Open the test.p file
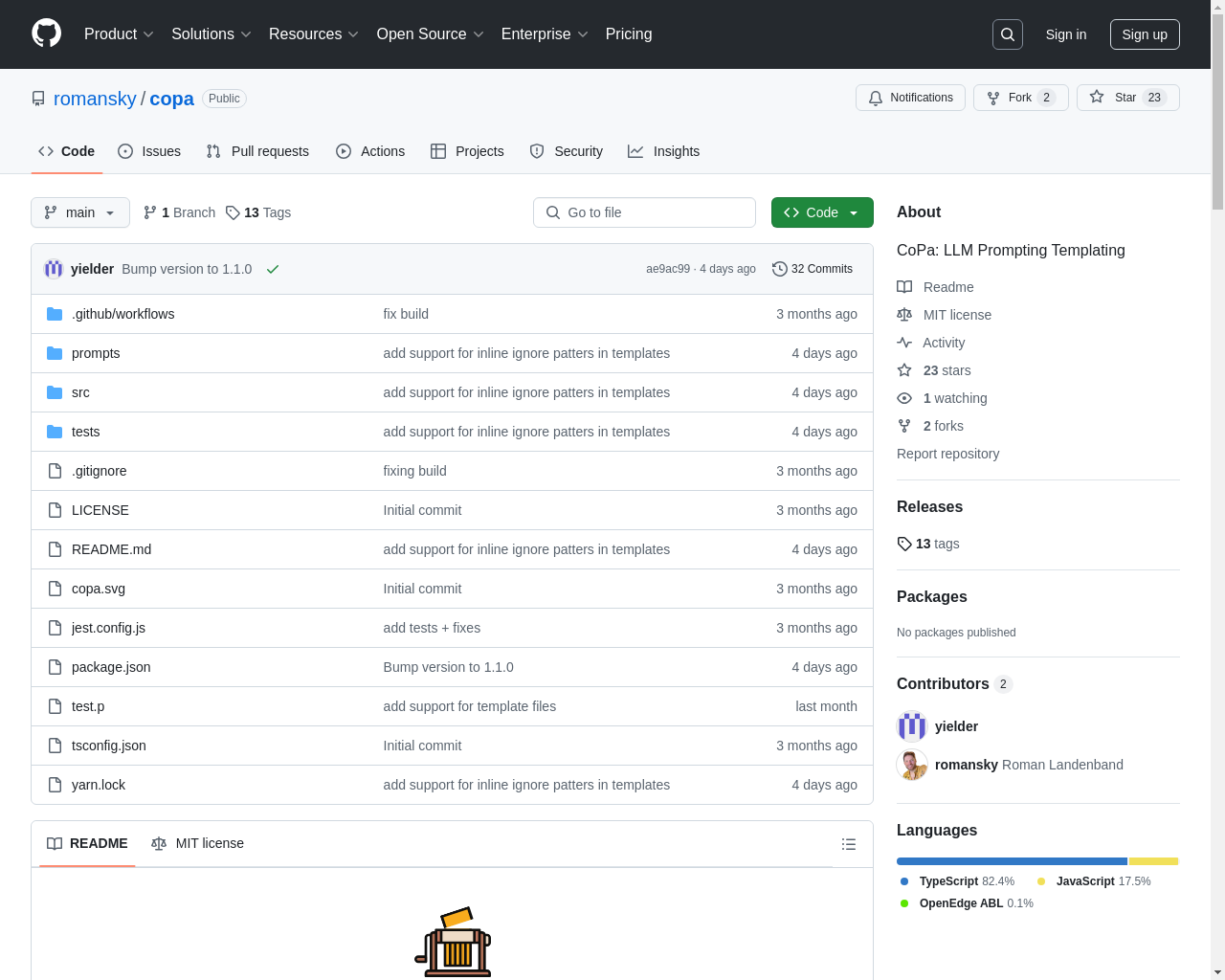The image size is (1225, 980). (x=88, y=706)
